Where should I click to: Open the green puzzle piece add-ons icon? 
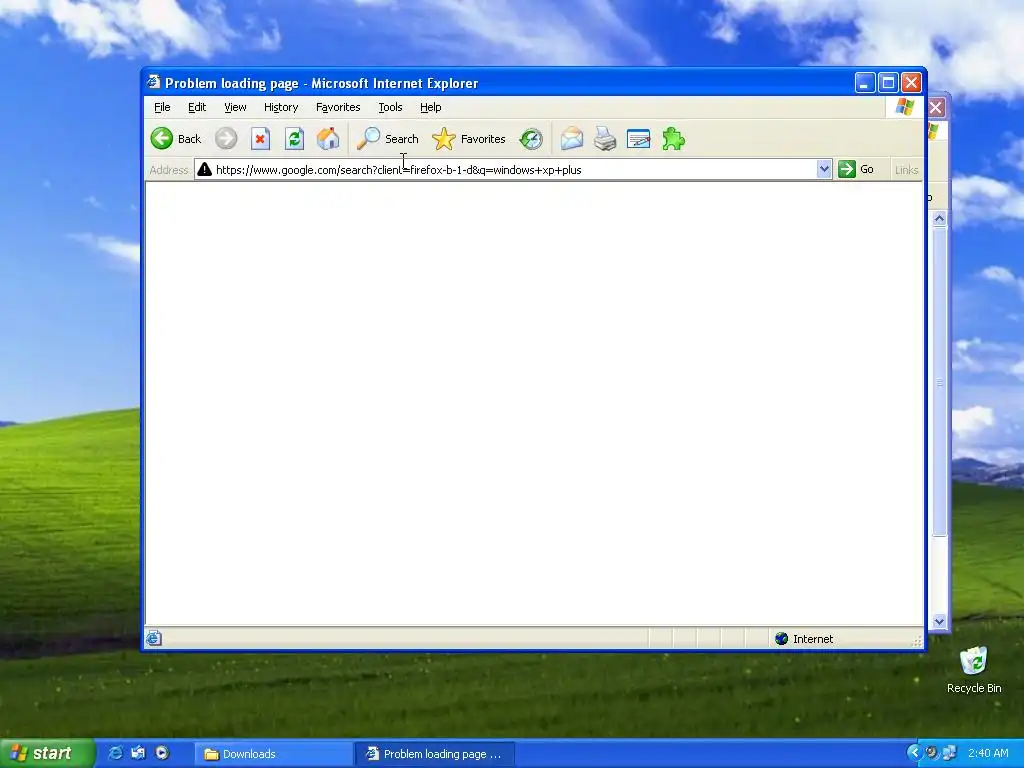point(673,138)
